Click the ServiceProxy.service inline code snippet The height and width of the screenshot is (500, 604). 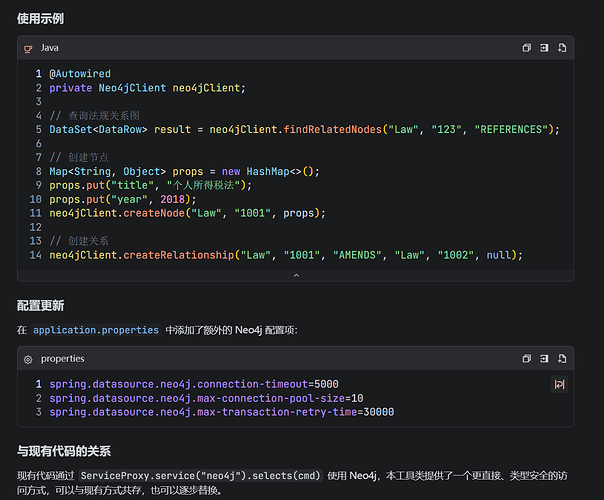(200, 476)
